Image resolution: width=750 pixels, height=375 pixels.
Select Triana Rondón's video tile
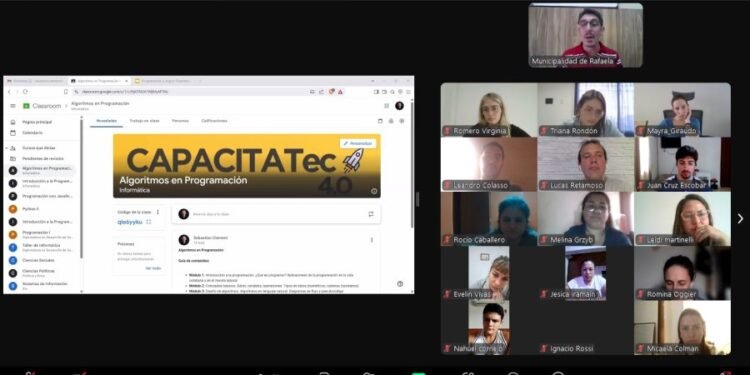586,110
